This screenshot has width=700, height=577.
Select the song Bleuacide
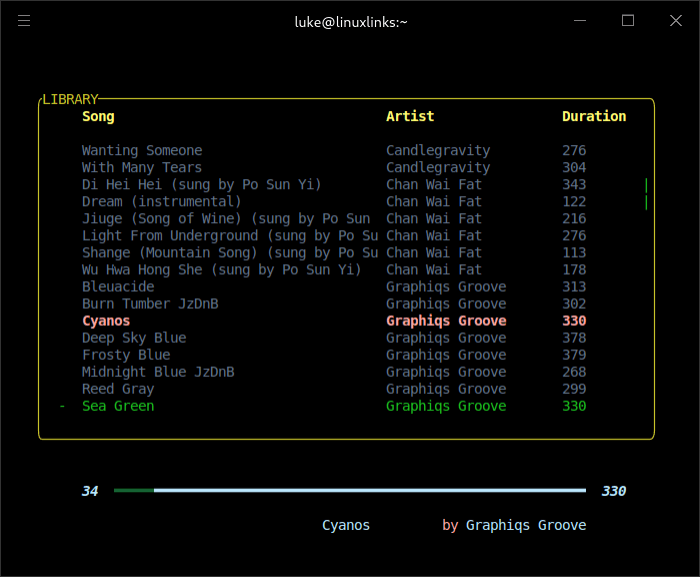(x=118, y=287)
